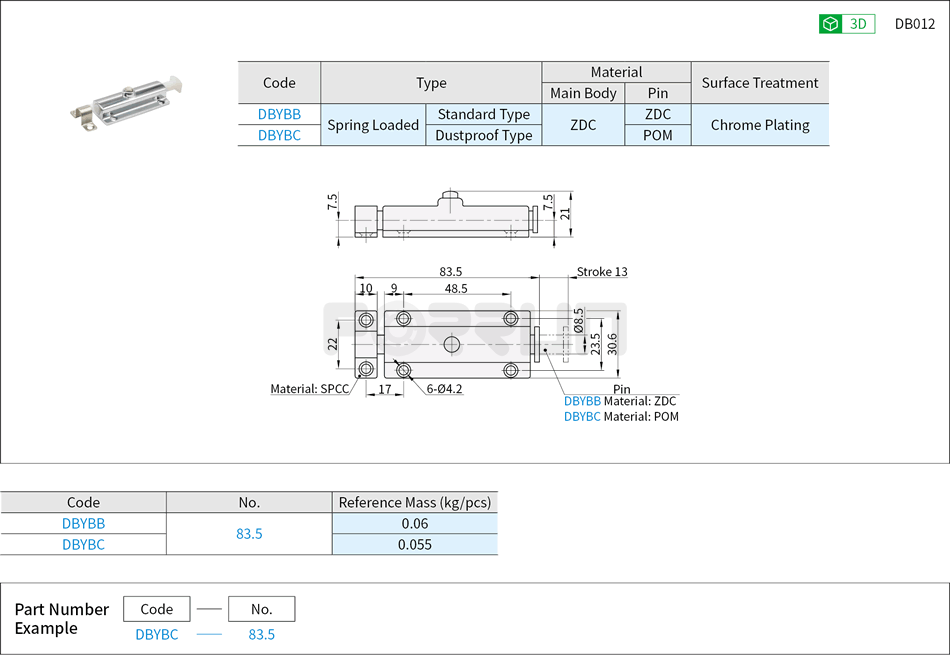The height and width of the screenshot is (658, 950).
Task: Select the DBYBB code in the specification table
Action: point(279,114)
